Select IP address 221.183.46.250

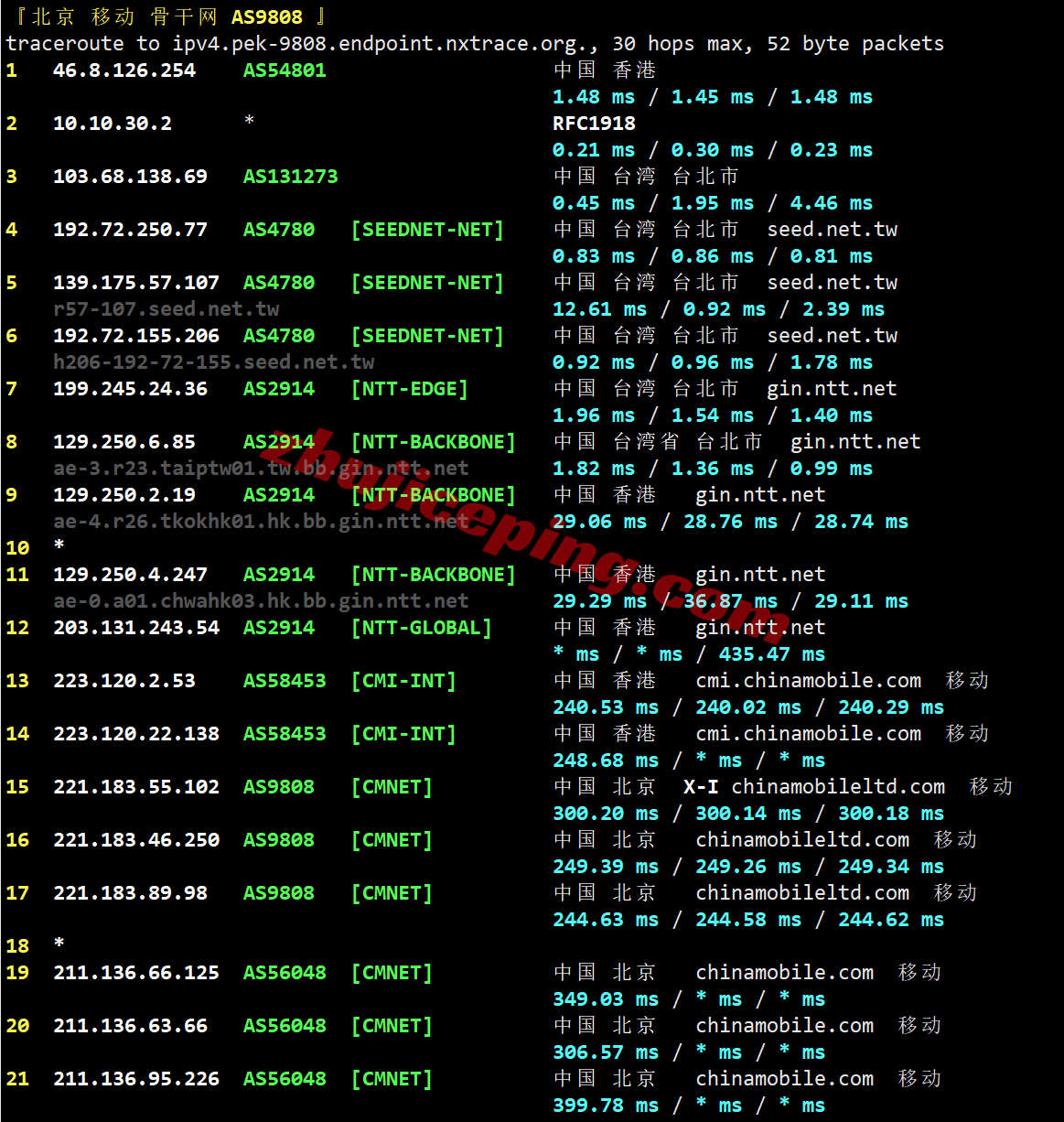pos(136,840)
